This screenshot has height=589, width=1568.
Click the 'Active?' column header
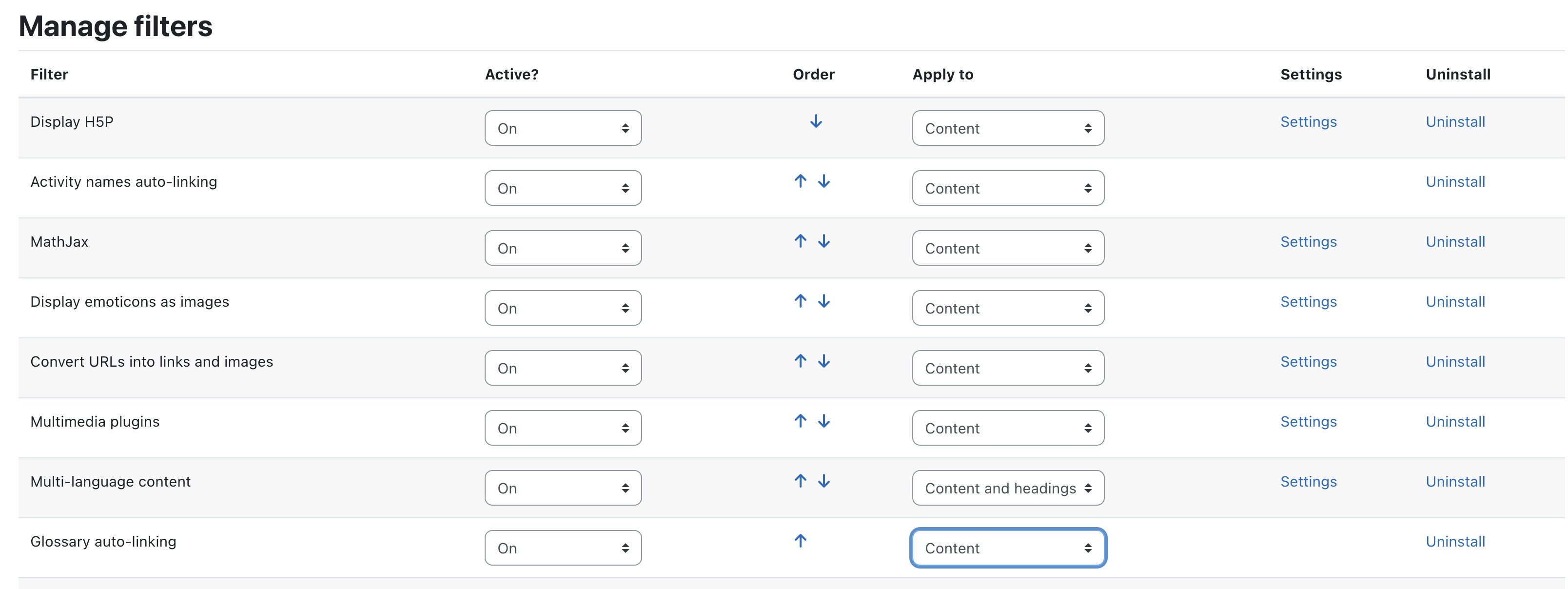coord(512,74)
